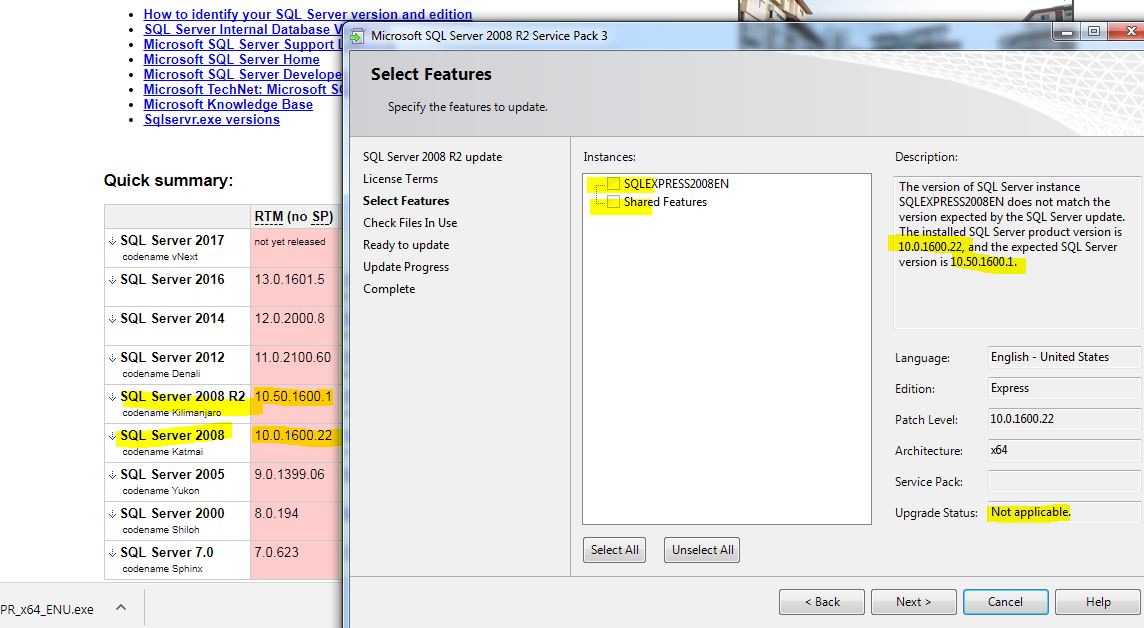The width and height of the screenshot is (1144, 628).
Task: Select License Terms wizard step
Action: pyautogui.click(x=401, y=179)
